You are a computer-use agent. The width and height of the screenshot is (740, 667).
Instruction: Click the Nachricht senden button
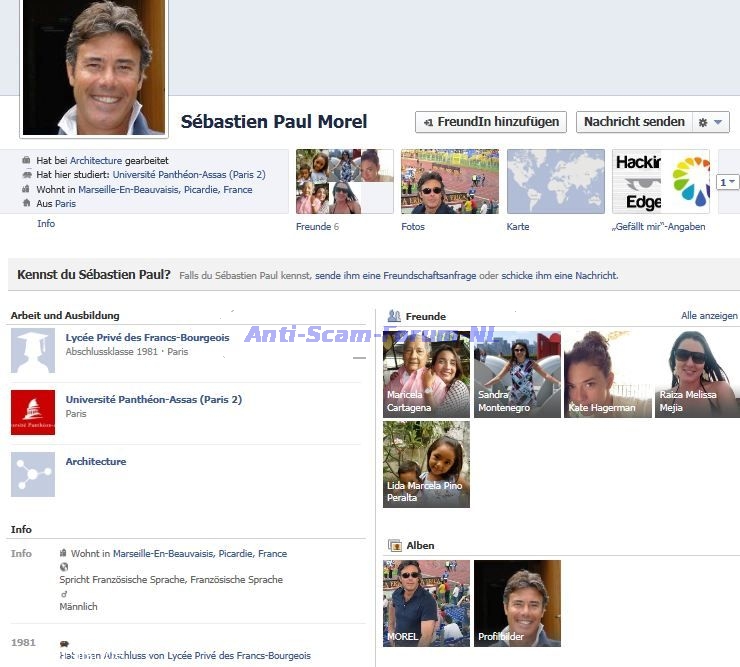634,122
